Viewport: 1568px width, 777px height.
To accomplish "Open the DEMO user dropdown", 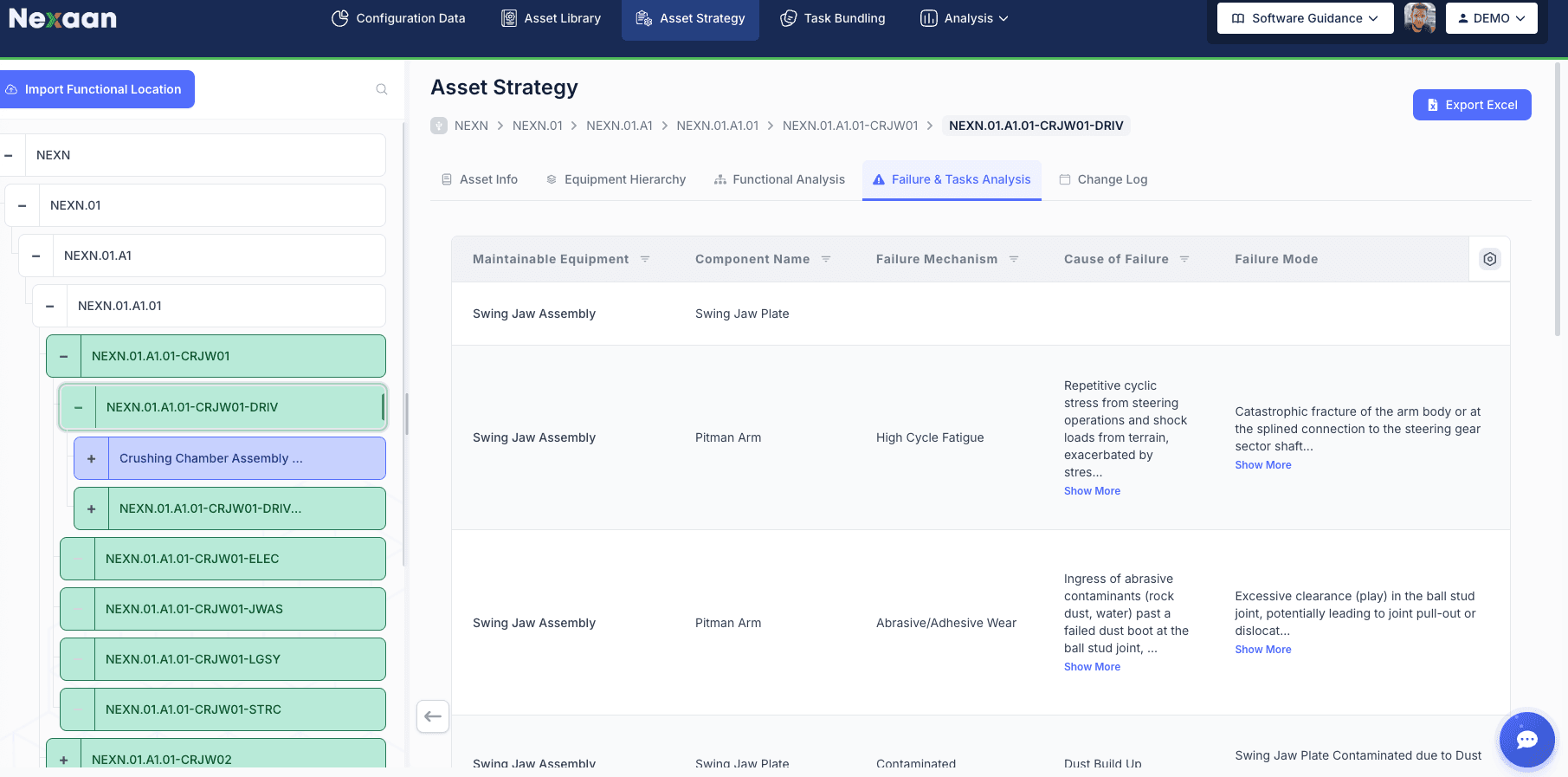I will tap(1491, 18).
